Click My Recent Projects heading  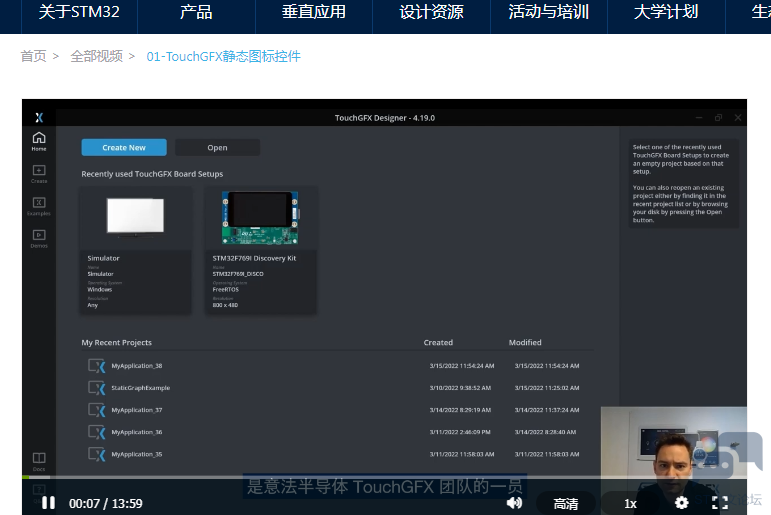click(117, 342)
